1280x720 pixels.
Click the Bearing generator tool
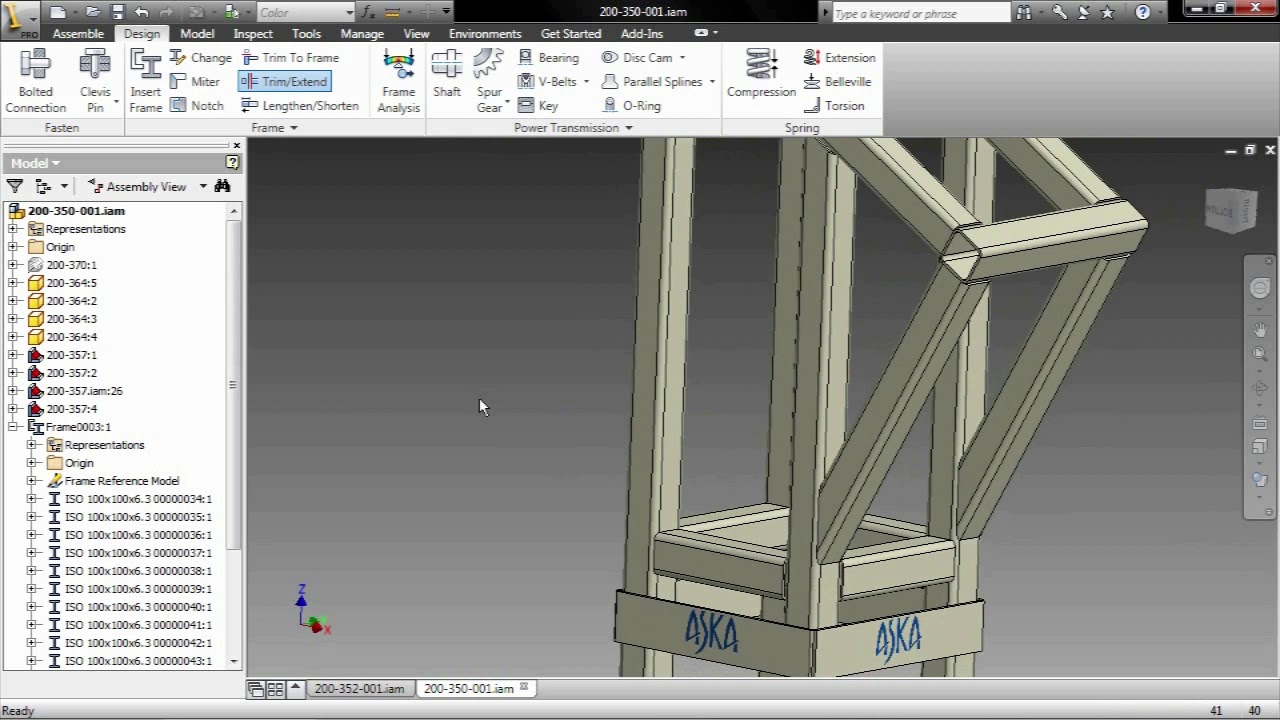(548, 58)
